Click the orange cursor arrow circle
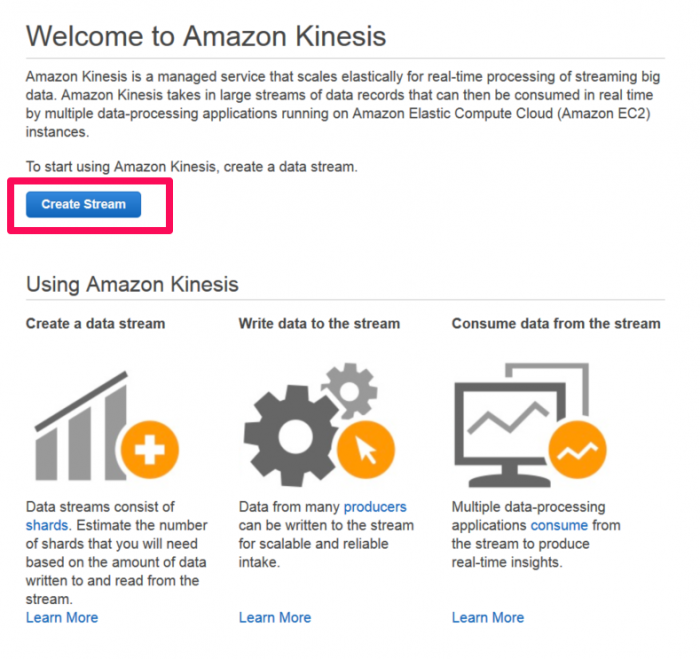Image resolution: width=700 pixels, height=659 pixels. pyautogui.click(x=366, y=449)
